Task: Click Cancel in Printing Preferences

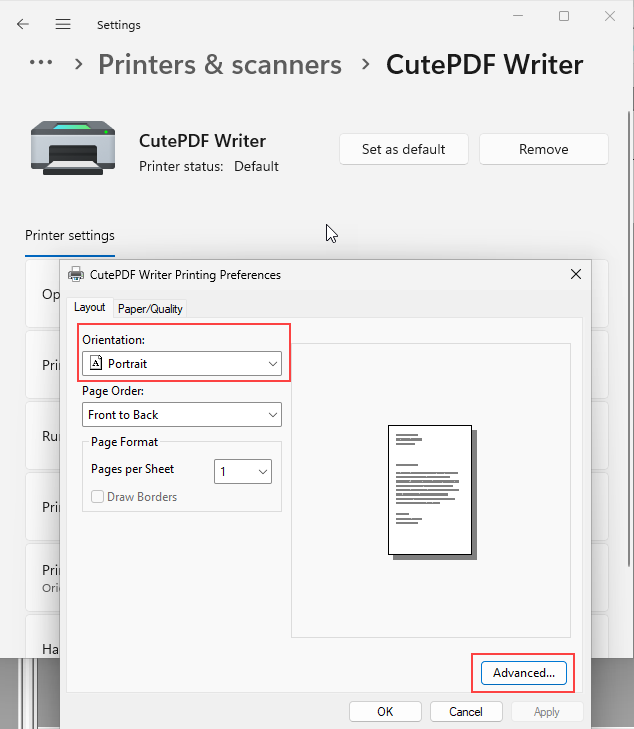Action: pos(466,712)
